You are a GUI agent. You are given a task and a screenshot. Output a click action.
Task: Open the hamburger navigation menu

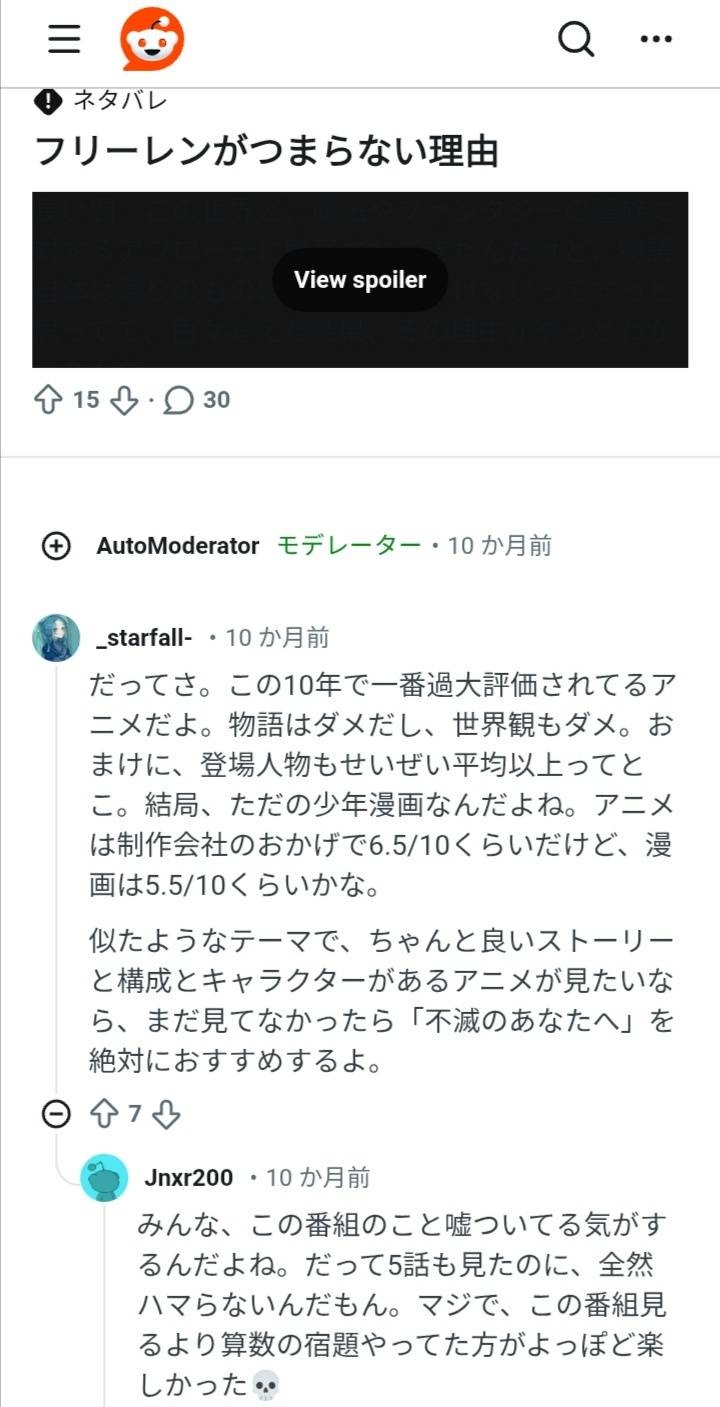coord(64,39)
